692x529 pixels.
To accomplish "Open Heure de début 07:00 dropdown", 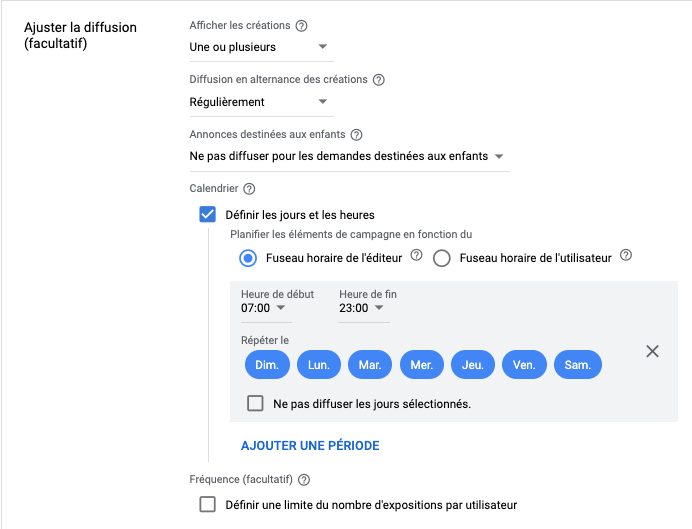I will point(266,308).
